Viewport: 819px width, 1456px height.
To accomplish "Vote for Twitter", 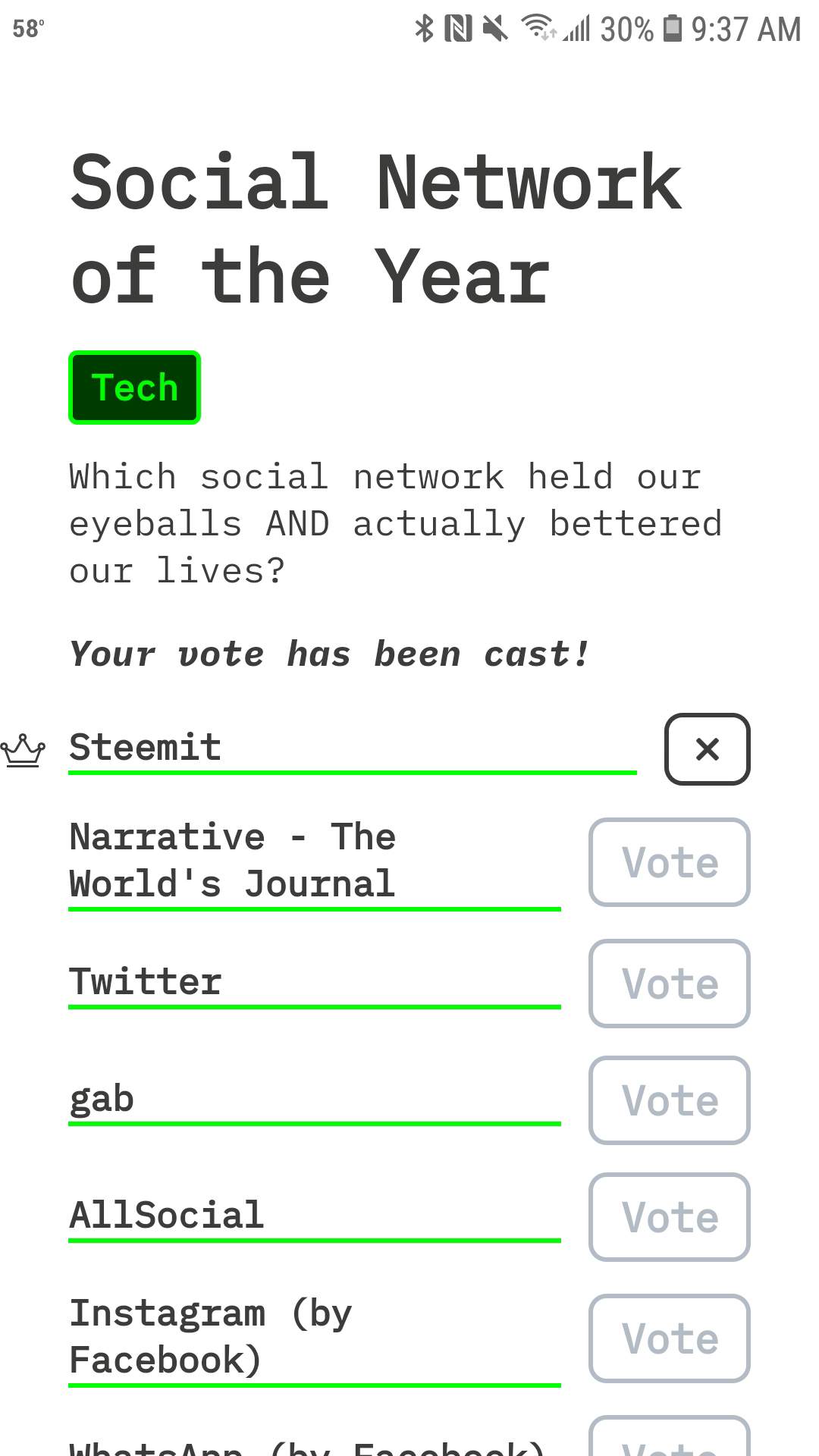I will click(669, 984).
